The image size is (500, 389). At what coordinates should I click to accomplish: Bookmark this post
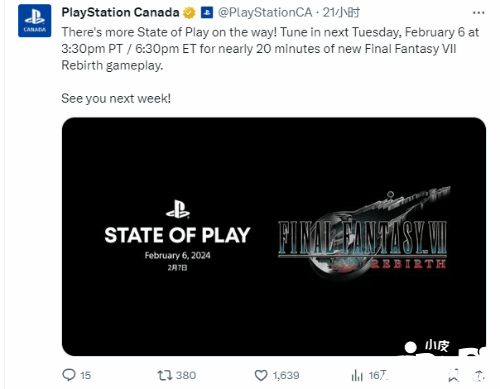(x=453, y=375)
